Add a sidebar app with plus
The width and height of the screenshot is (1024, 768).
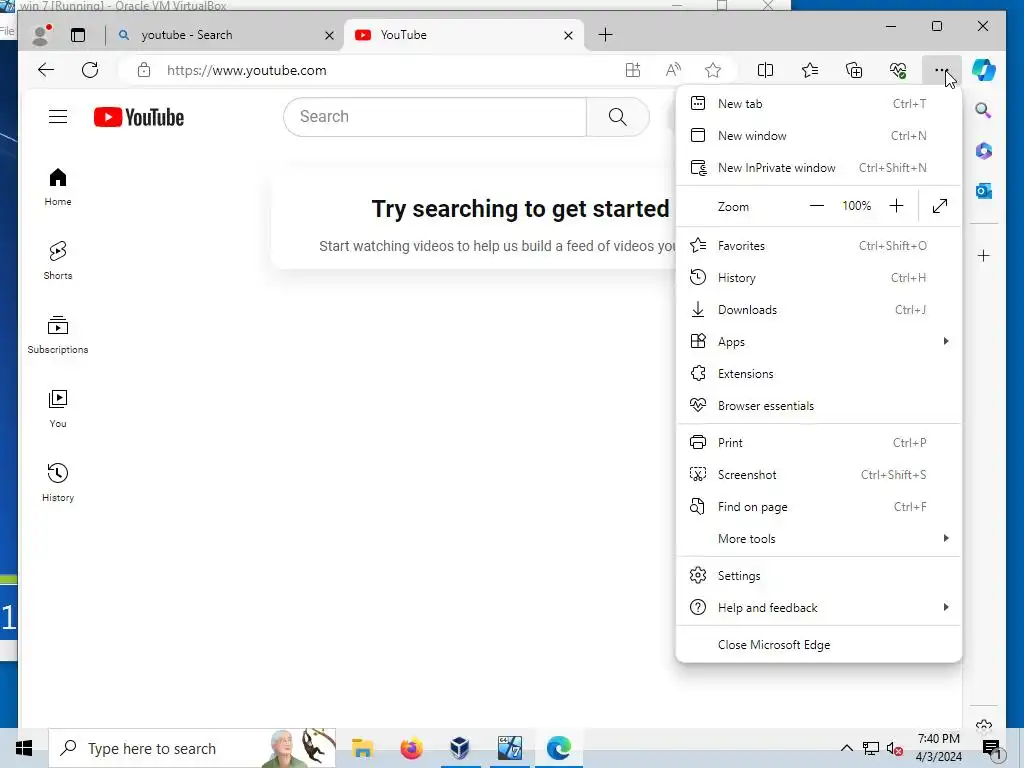click(x=984, y=255)
